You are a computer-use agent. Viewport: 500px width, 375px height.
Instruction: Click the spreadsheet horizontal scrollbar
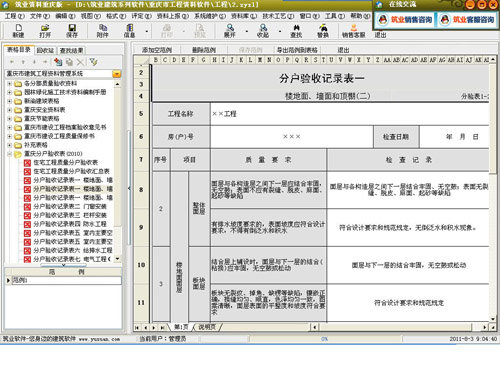398,327
